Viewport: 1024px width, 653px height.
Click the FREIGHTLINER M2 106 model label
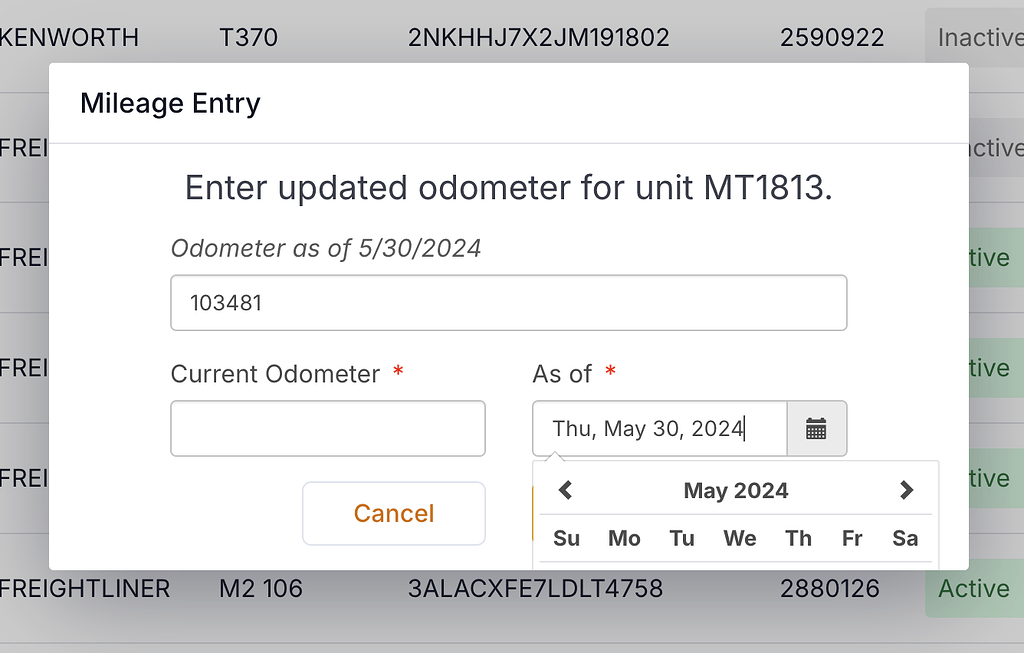pyautogui.click(x=259, y=589)
